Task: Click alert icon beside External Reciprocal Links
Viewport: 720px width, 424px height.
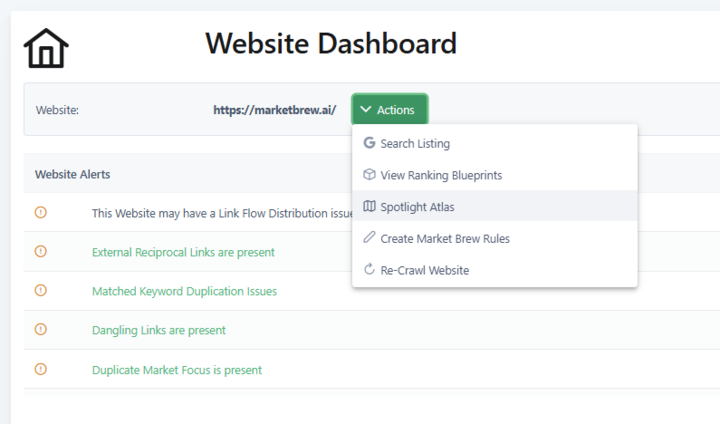Action: (x=41, y=251)
